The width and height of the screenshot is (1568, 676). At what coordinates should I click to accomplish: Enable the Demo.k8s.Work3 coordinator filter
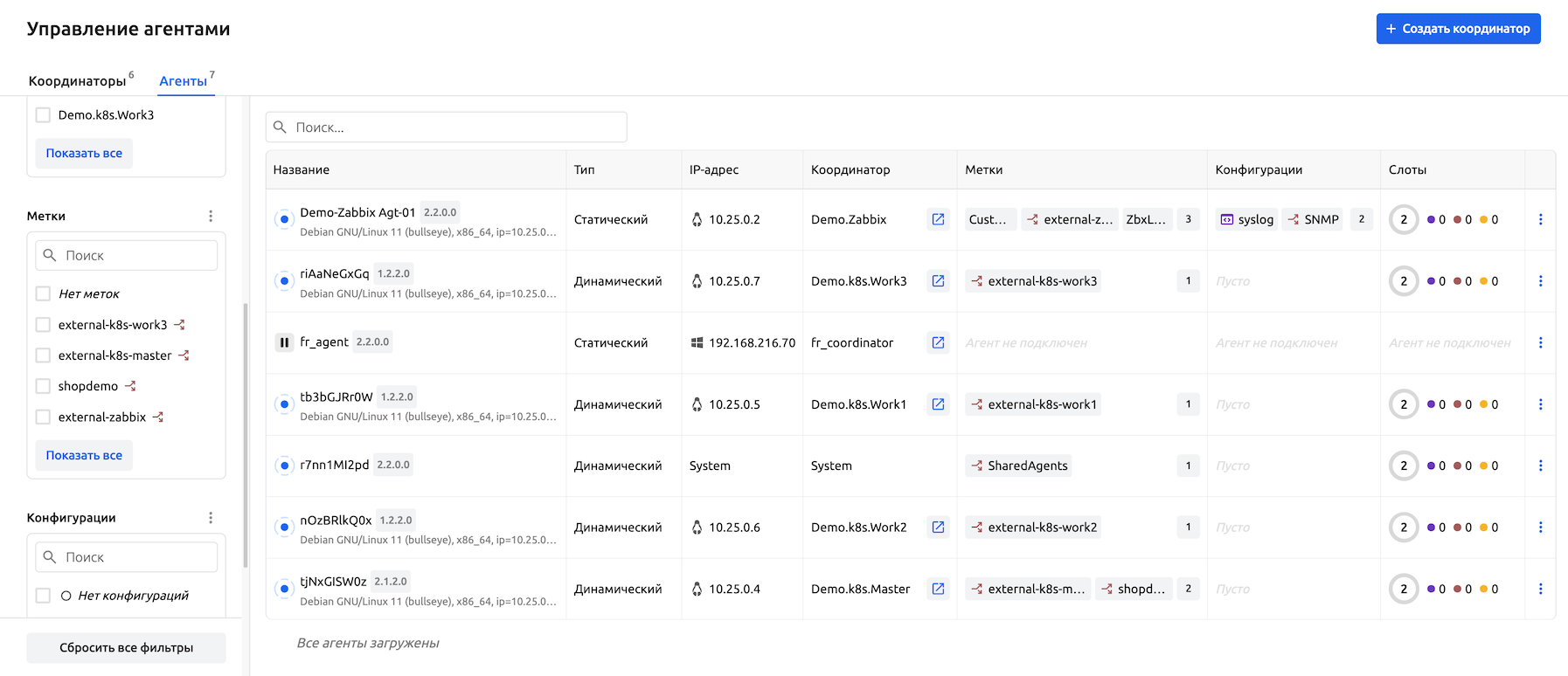click(x=43, y=115)
